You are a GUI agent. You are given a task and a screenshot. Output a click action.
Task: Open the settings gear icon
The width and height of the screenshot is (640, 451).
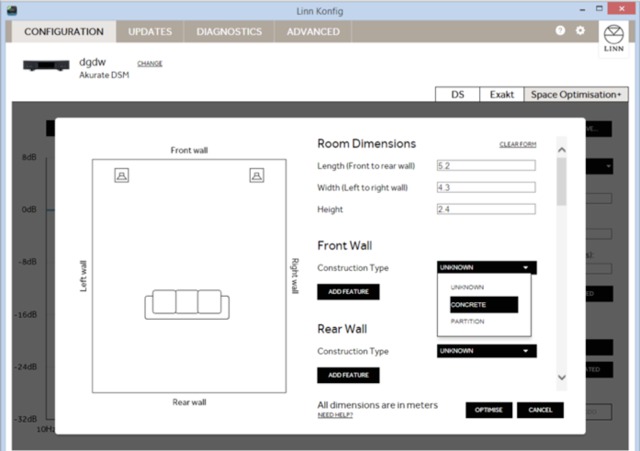pyautogui.click(x=581, y=31)
